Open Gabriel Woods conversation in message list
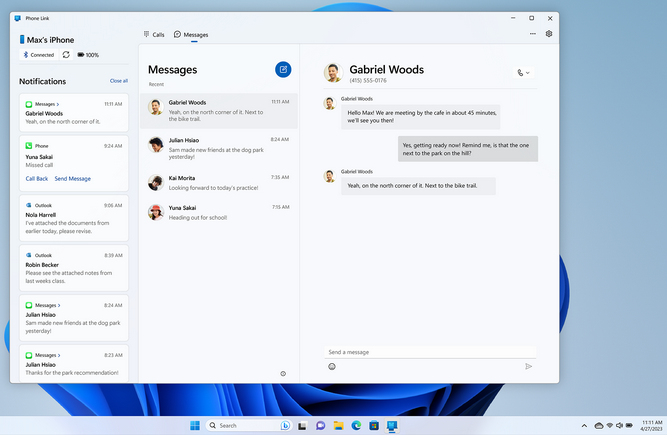 pyautogui.click(x=219, y=111)
